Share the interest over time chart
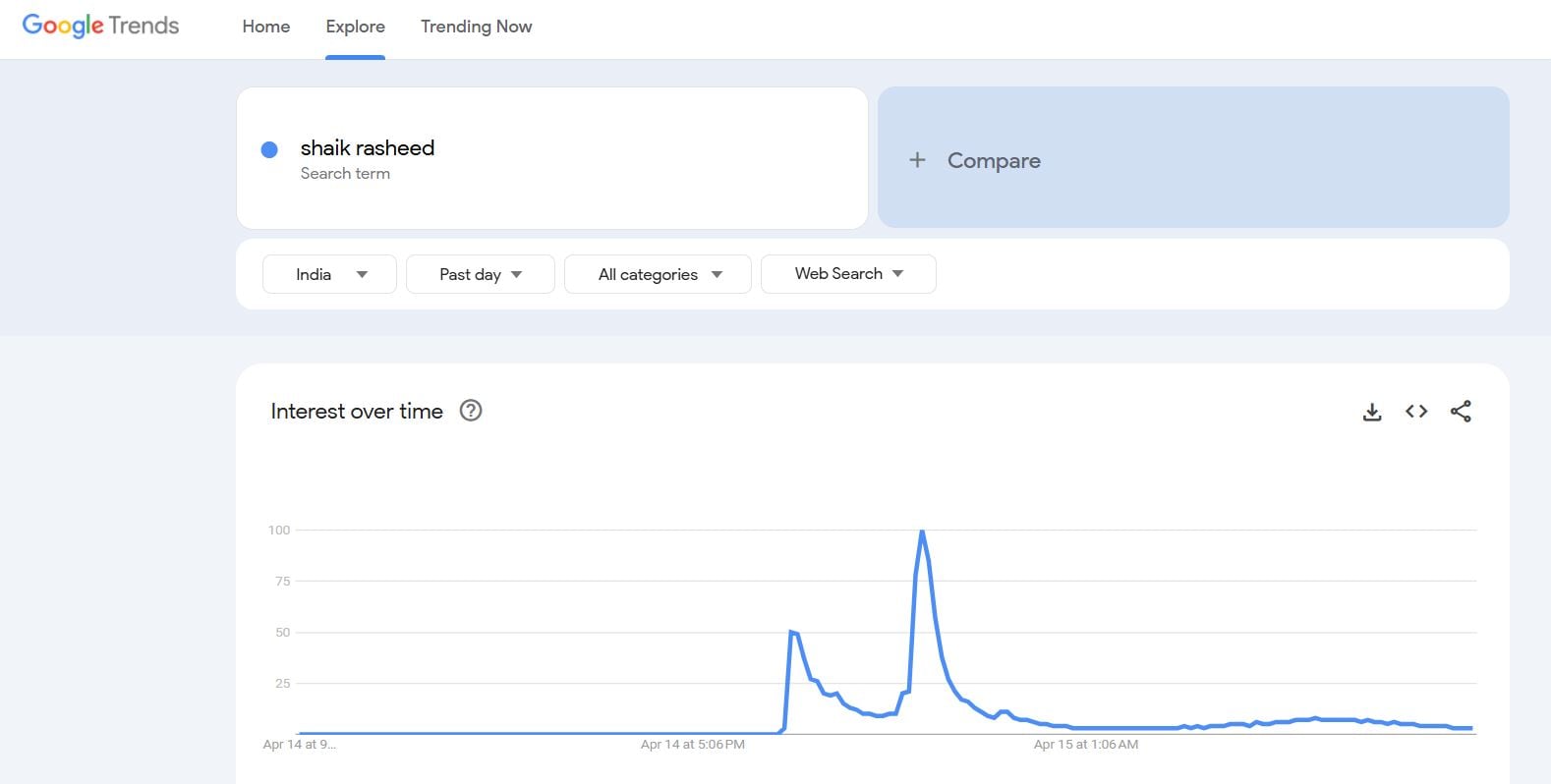The image size is (1551, 784). pos(1461,412)
